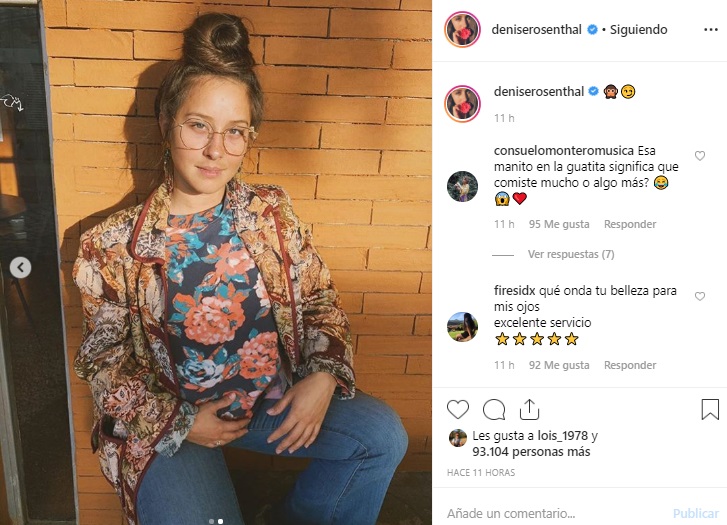Select the first carousel dot indicator

coord(212,521)
